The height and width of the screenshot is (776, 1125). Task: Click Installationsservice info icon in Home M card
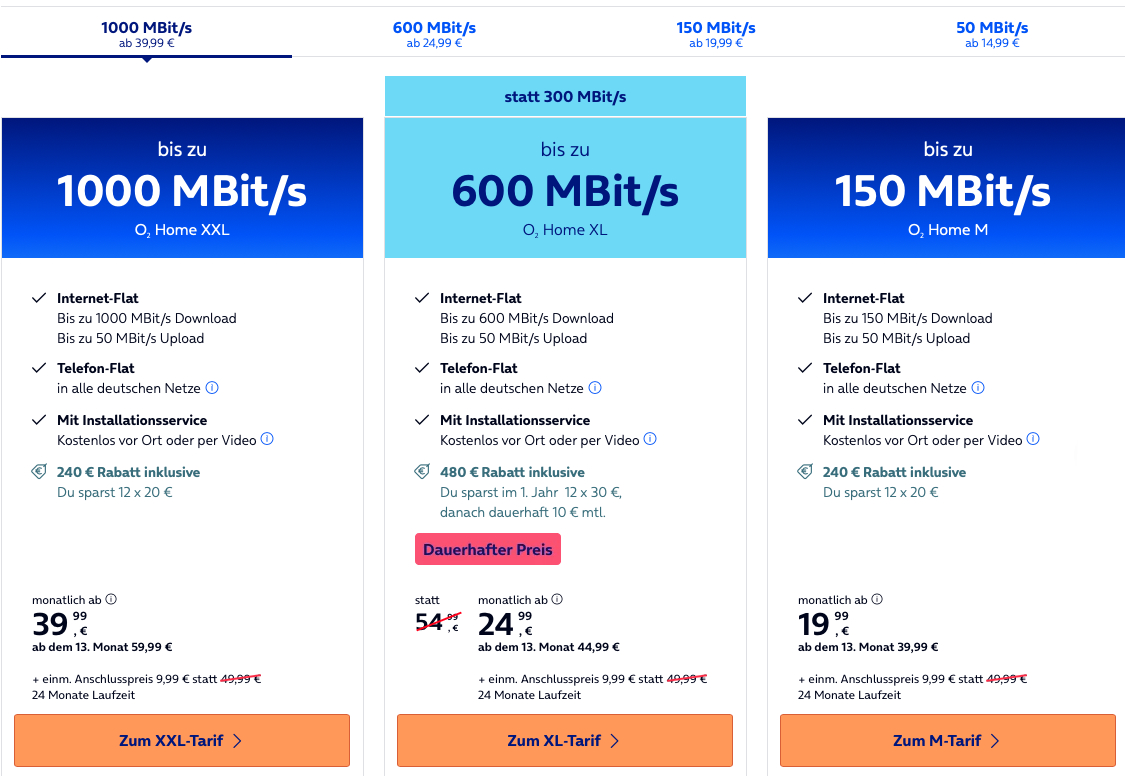point(1033,440)
